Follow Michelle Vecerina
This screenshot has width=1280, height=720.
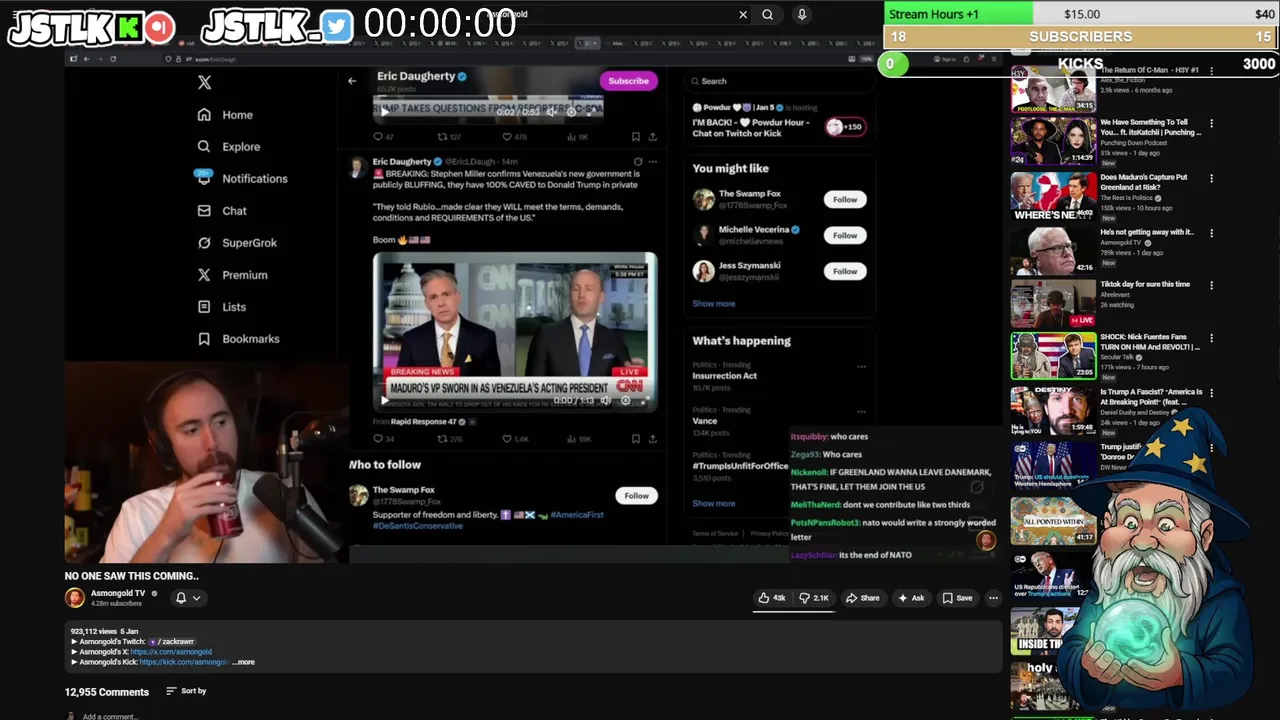pyautogui.click(x=845, y=235)
